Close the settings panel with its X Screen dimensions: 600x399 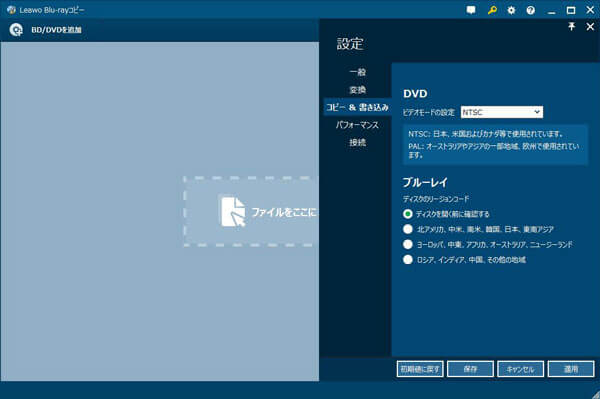590,26
